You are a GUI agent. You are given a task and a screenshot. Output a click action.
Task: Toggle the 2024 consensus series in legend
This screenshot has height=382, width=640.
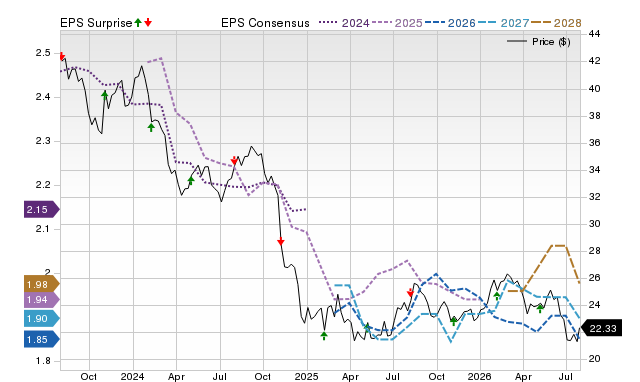click(x=344, y=23)
